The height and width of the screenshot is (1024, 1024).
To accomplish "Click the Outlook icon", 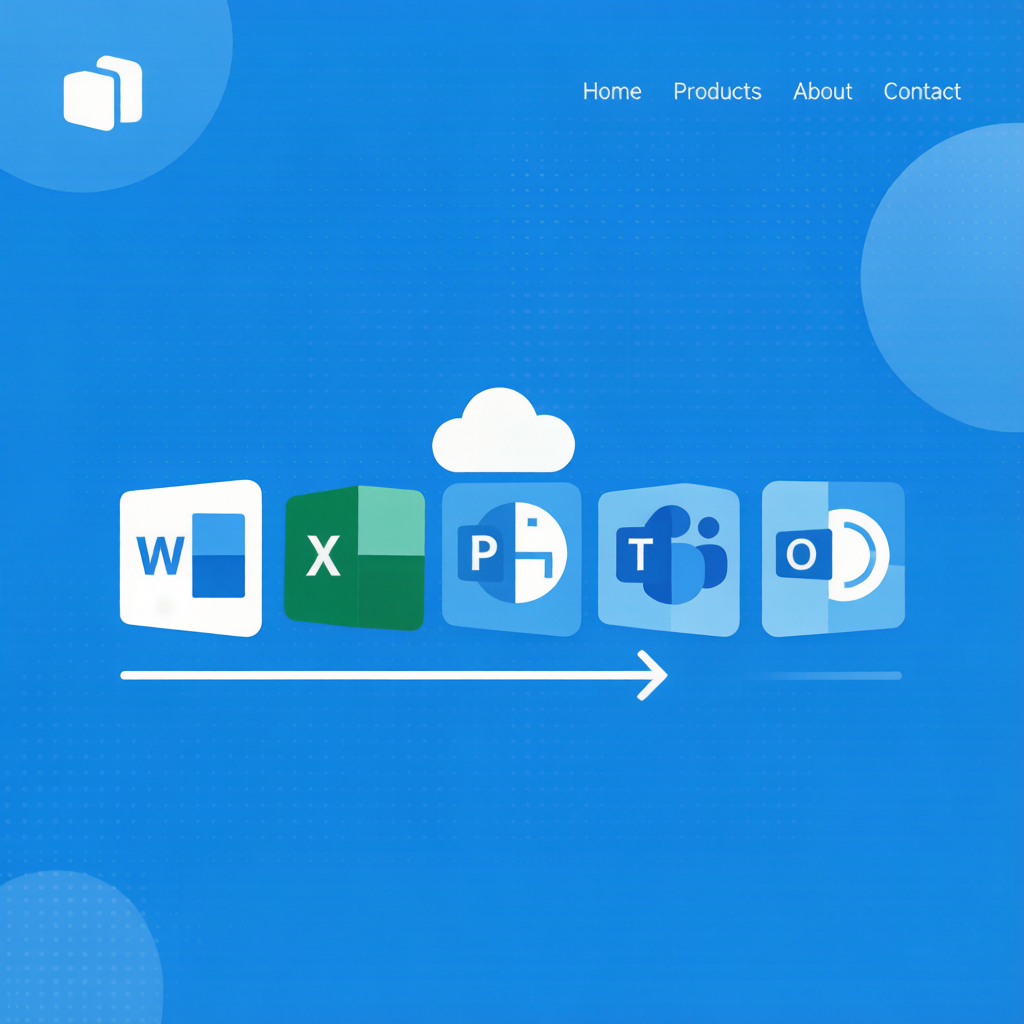I will pos(833,558).
